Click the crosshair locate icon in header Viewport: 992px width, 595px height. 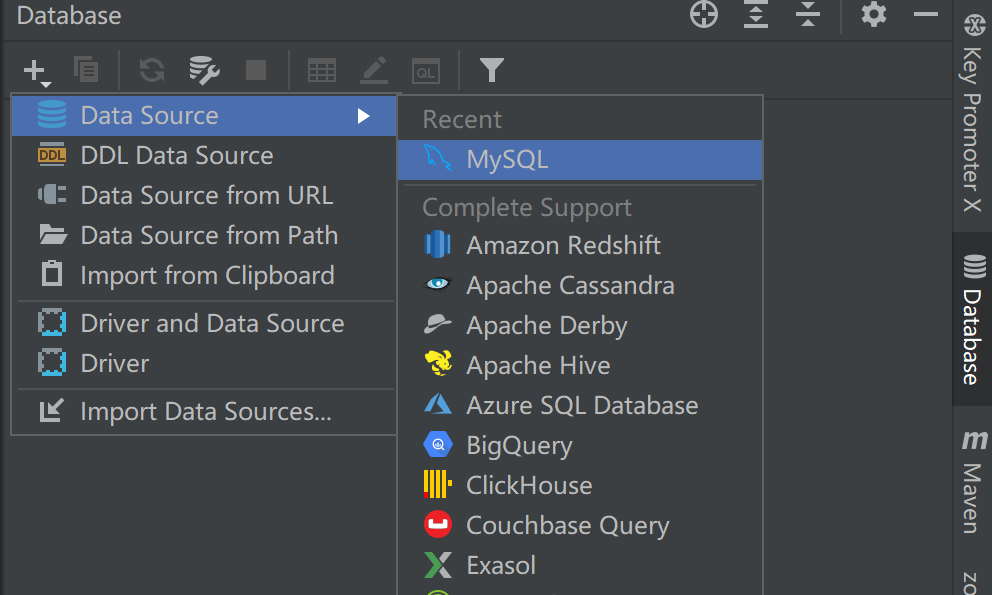[x=705, y=15]
